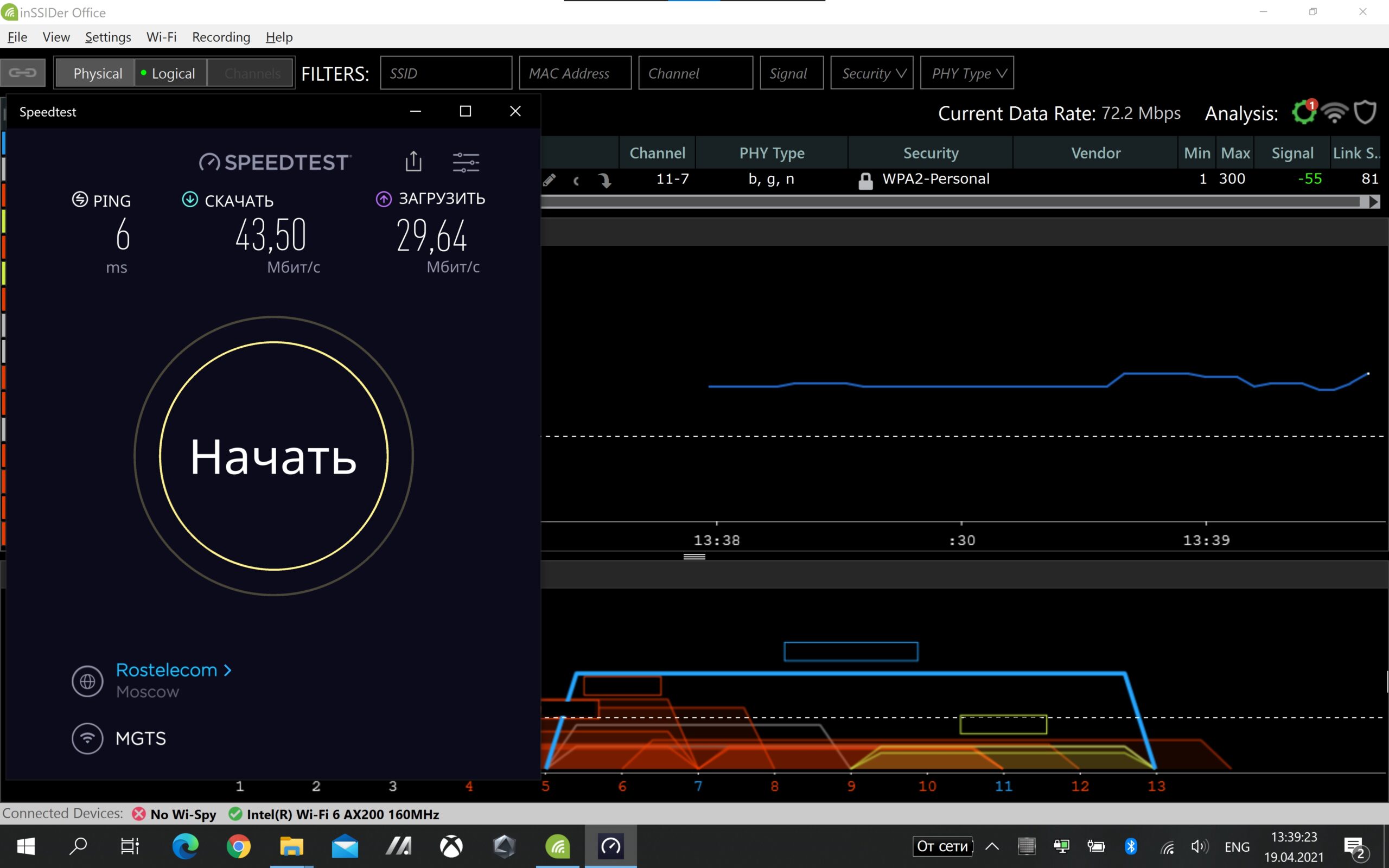
Task: Click the MGTS Wi-Fi connection icon
Action: [87, 738]
